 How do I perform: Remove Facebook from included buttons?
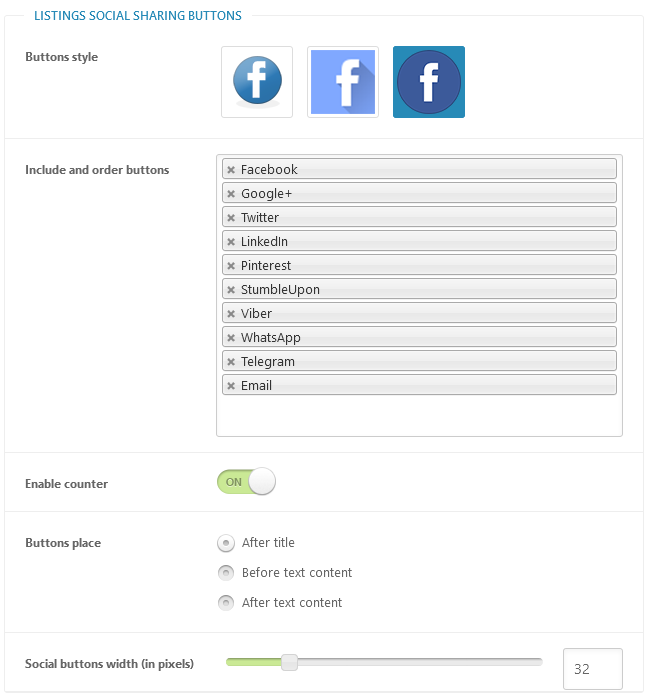[x=231, y=169]
